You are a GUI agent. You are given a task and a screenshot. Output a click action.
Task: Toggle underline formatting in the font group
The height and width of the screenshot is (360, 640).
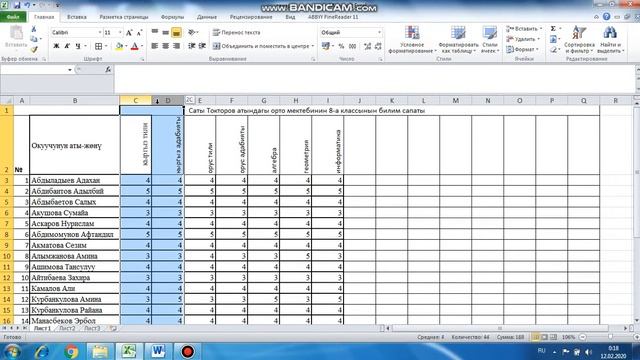pos(78,46)
